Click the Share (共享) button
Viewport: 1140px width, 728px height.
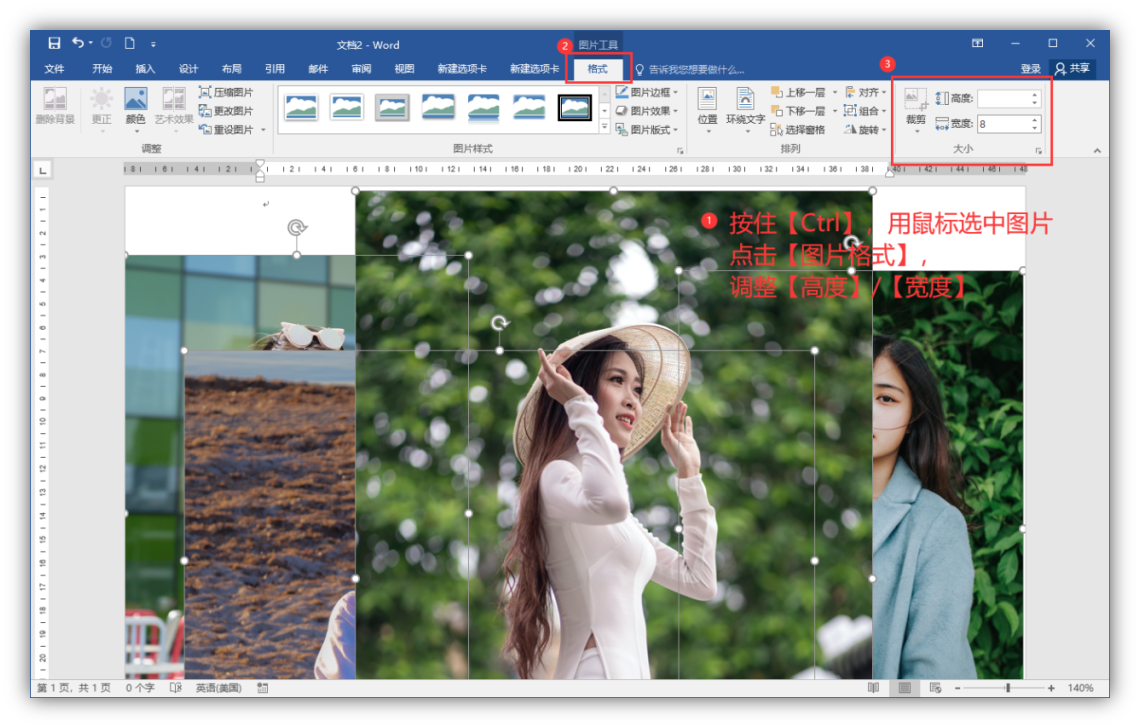pyautogui.click(x=1072, y=69)
